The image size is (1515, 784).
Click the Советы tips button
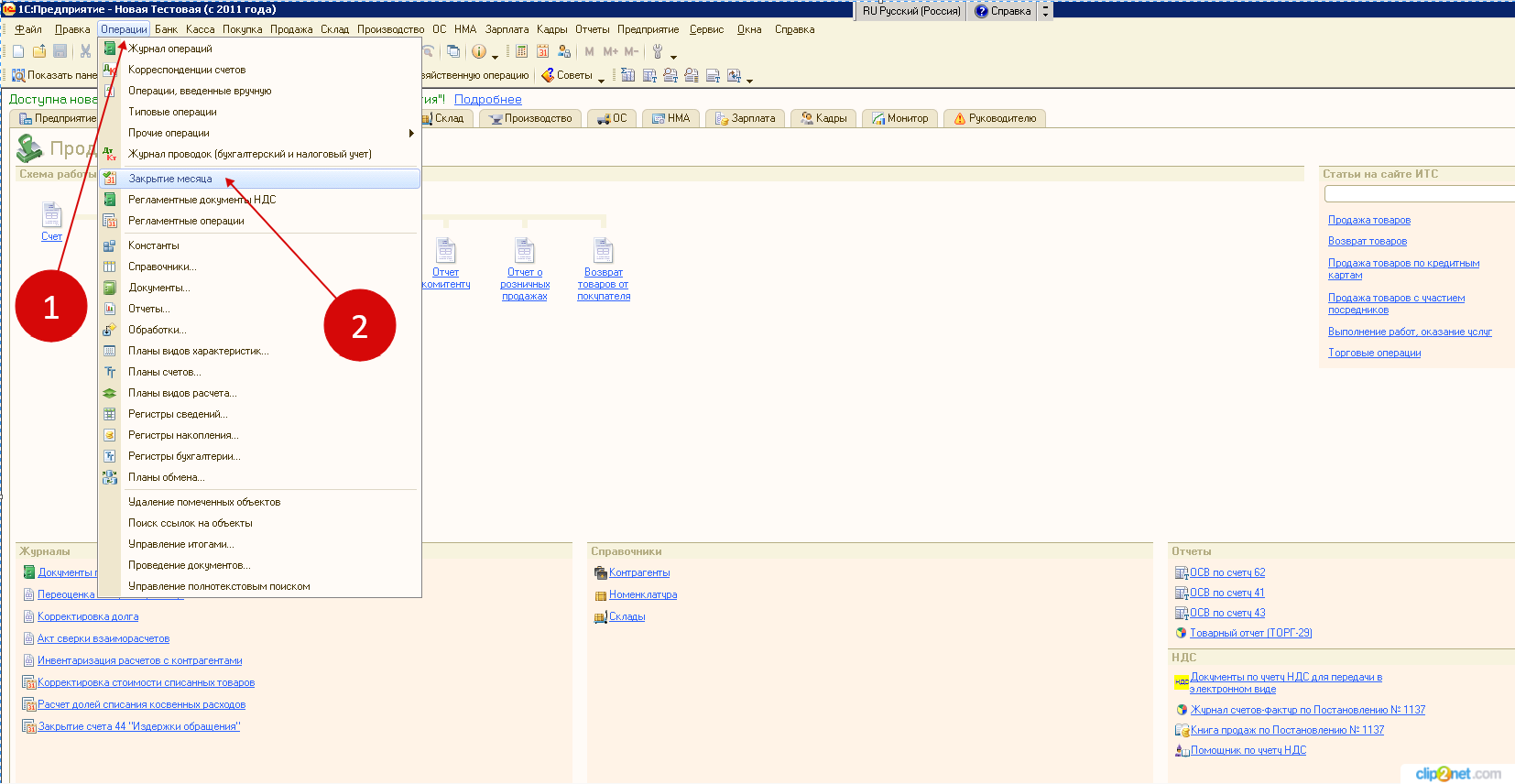point(567,75)
